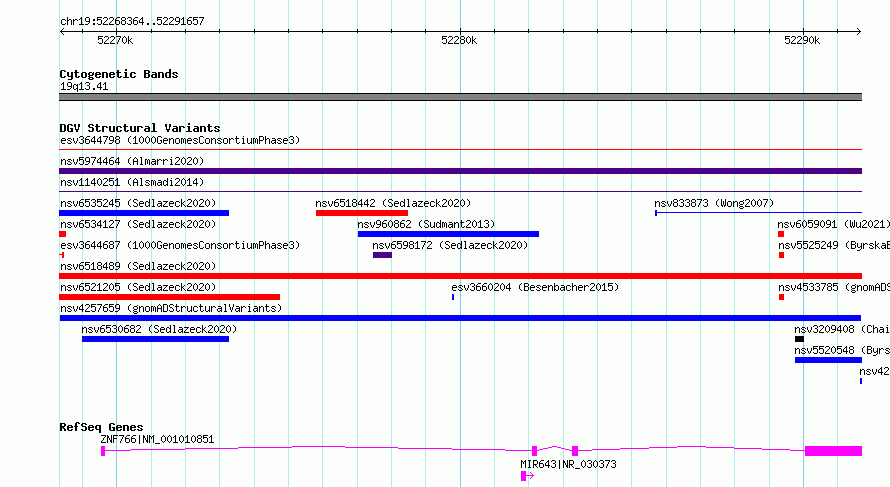Click the blue nsv6535245 Sedlazeck2020 variant bar

coord(144,213)
